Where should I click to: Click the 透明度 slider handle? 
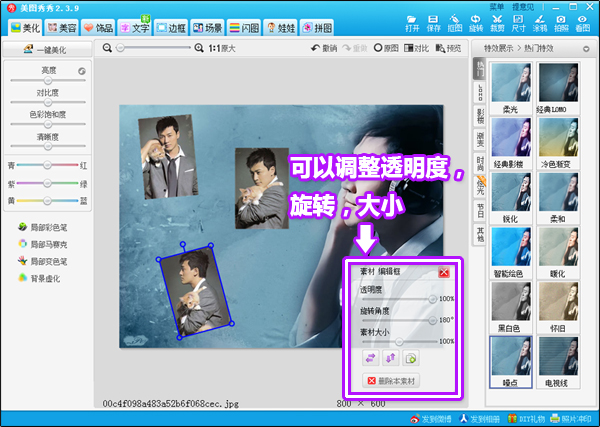[x=432, y=299]
